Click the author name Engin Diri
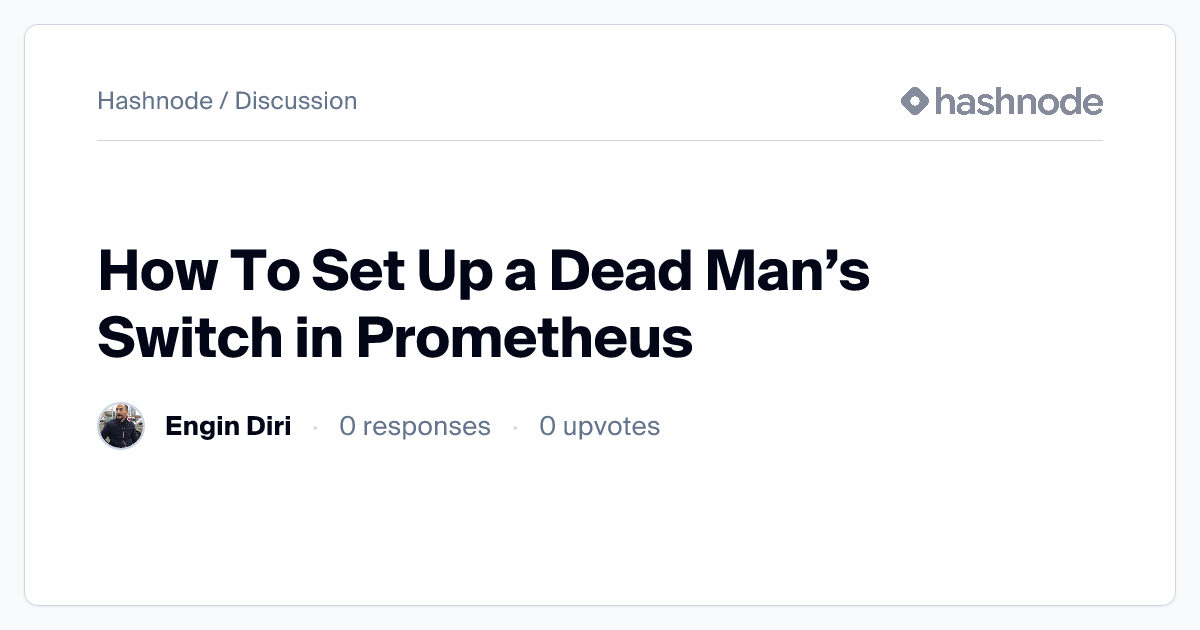Image resolution: width=1200 pixels, height=630 pixels. (x=228, y=427)
